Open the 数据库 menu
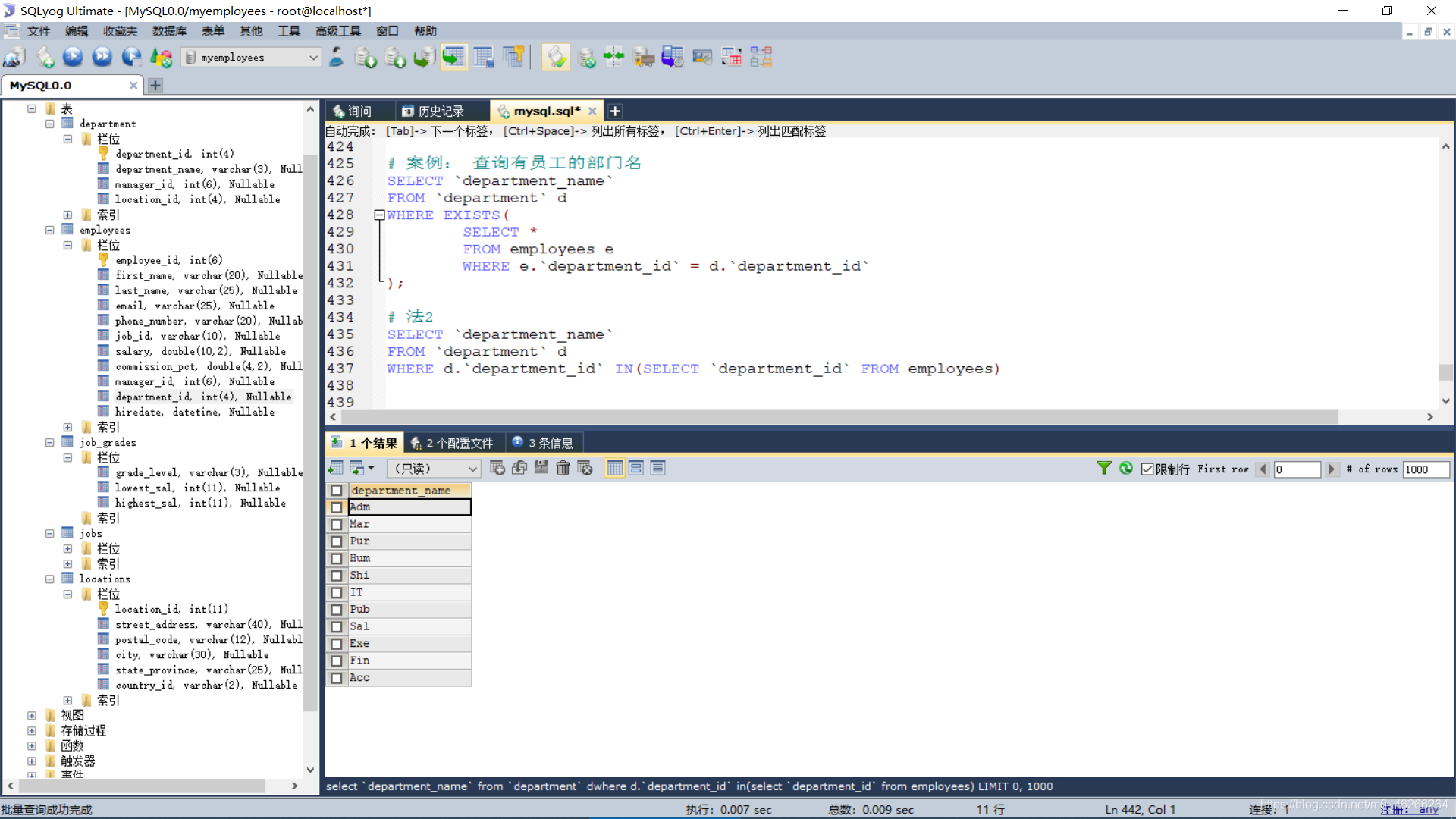This screenshot has height=819, width=1456. [x=169, y=31]
